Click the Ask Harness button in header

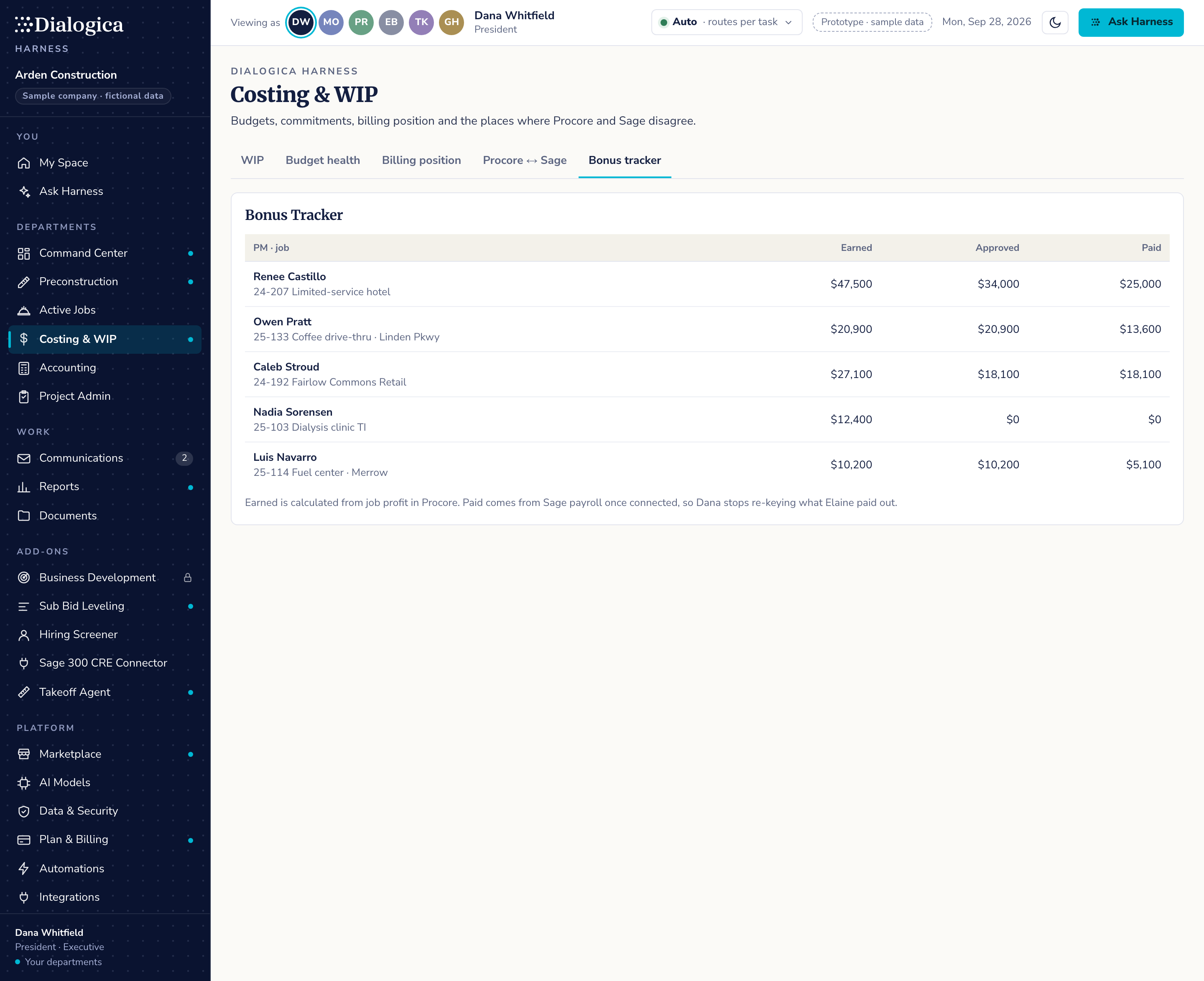point(1130,23)
